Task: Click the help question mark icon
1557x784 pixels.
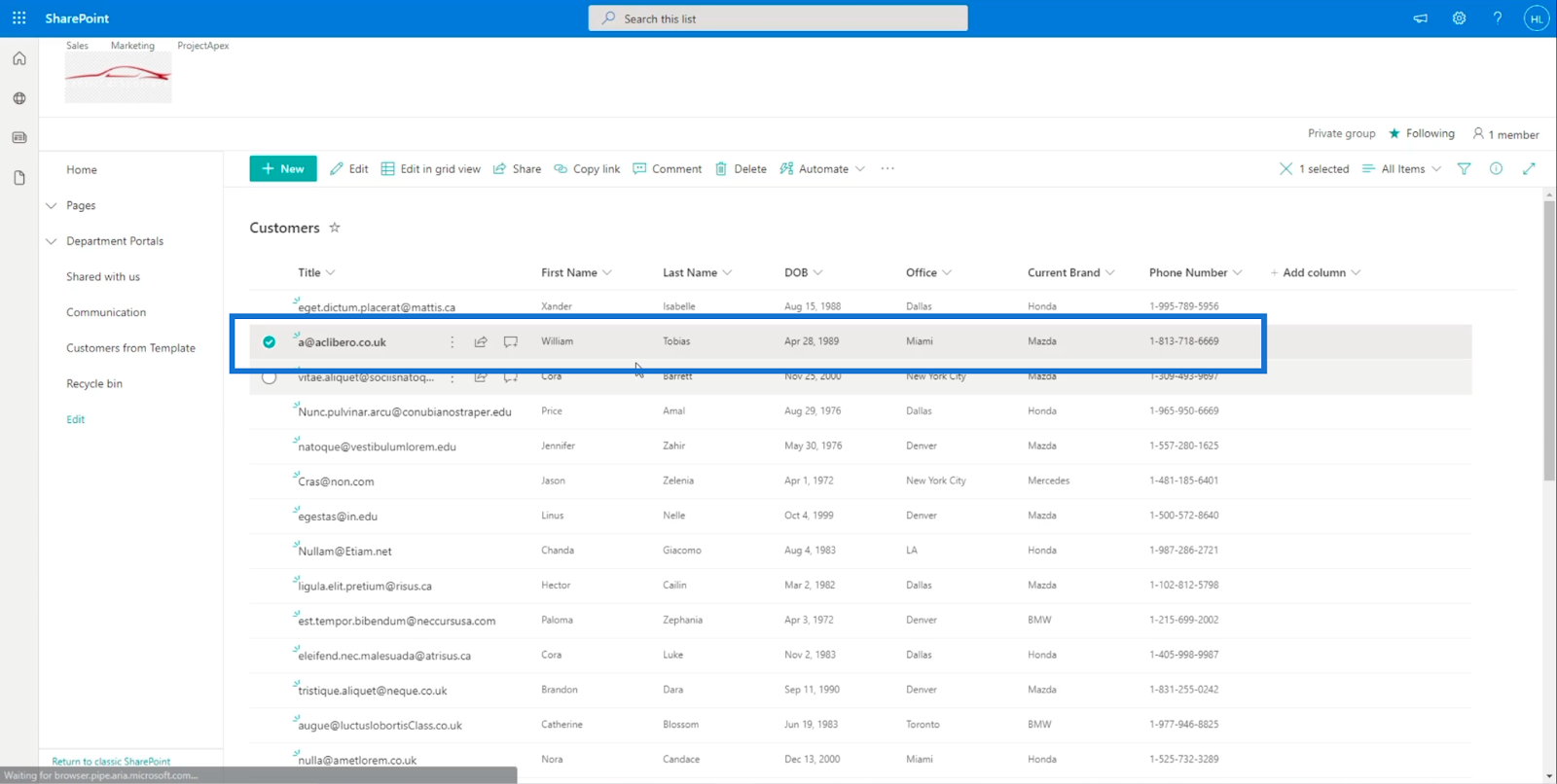Action: click(1497, 18)
